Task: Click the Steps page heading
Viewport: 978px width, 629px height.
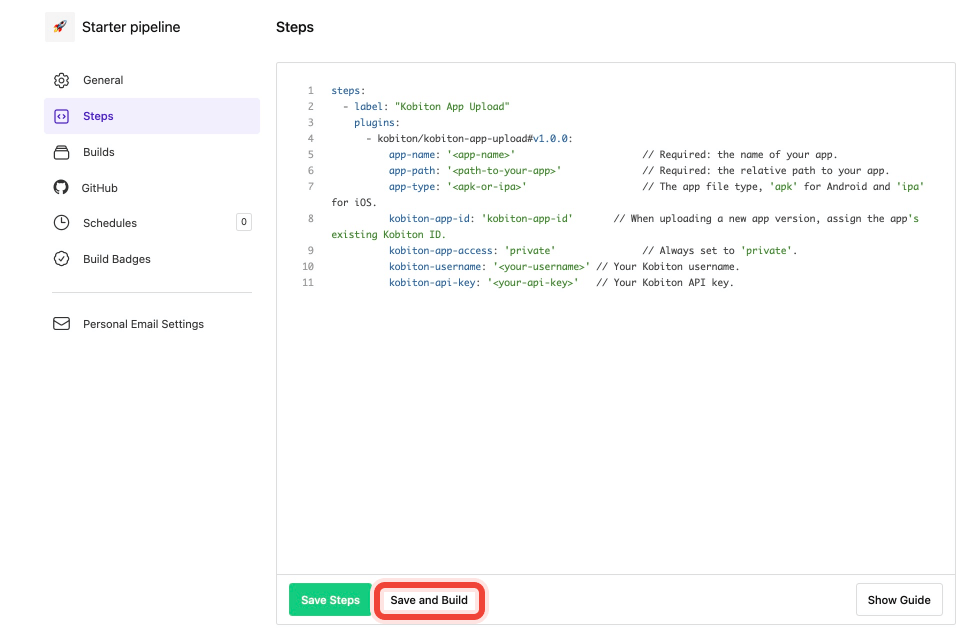Action: [294, 27]
